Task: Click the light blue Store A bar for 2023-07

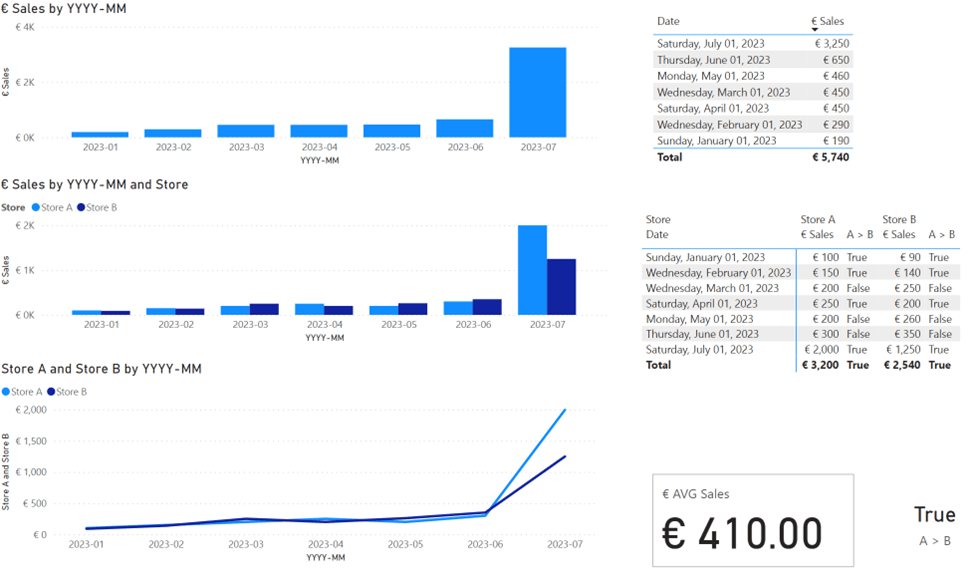Action: 532,270
